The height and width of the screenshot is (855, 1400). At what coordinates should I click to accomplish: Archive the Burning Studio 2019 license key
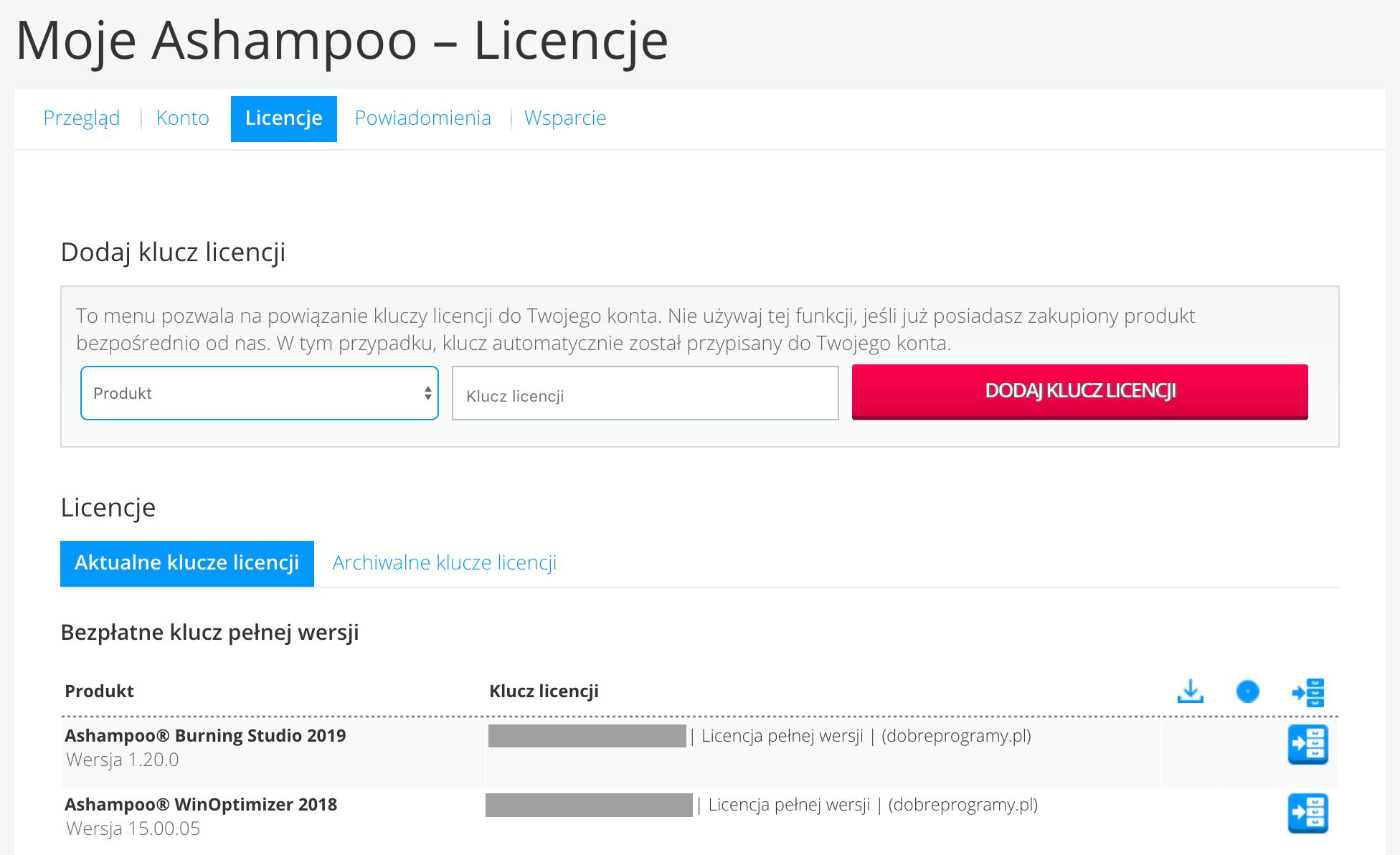coord(1307,745)
